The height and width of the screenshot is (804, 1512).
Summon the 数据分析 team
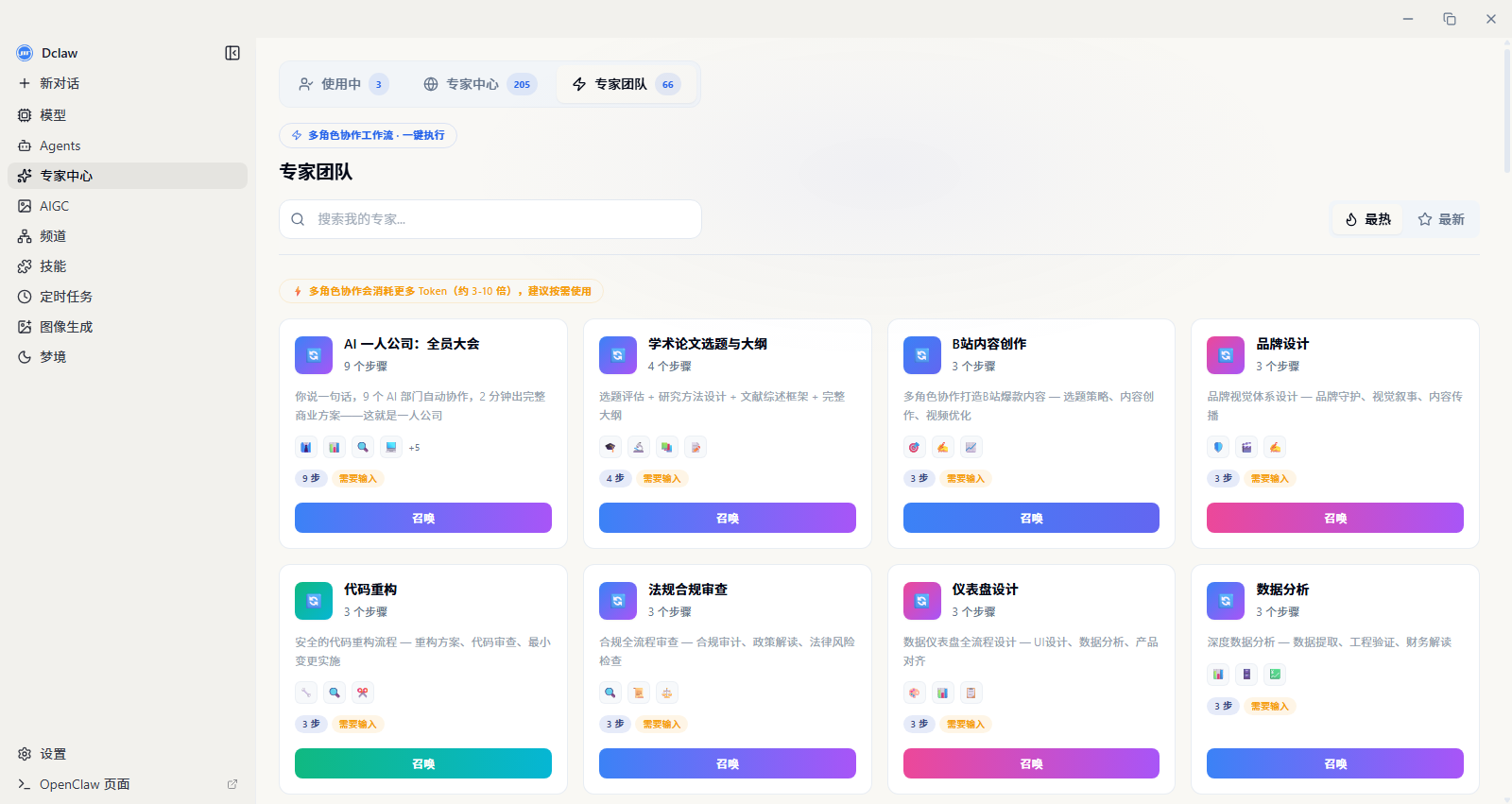[x=1335, y=763]
